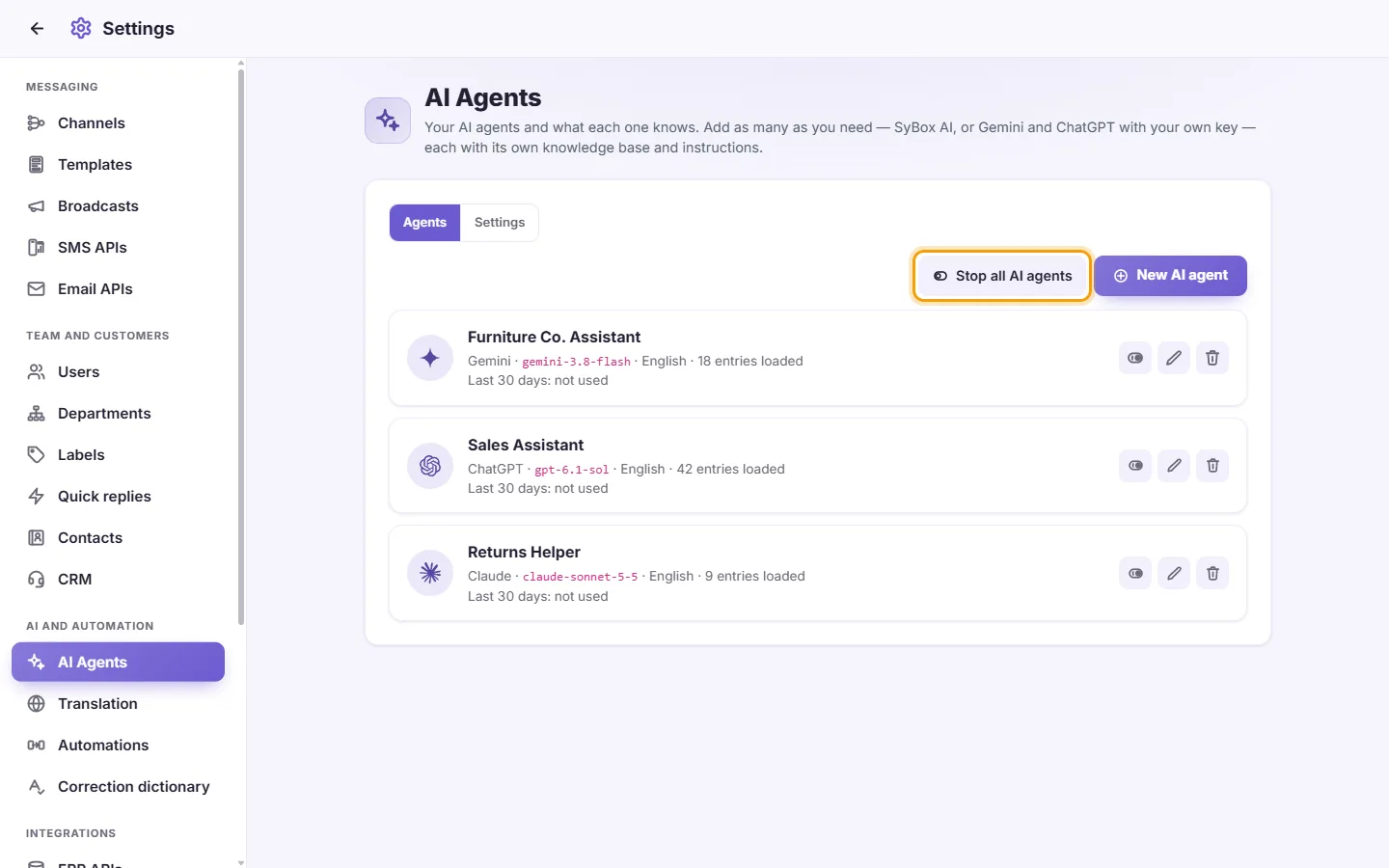
Task: Click the sidebar scroll down arrow
Action: 241,862
